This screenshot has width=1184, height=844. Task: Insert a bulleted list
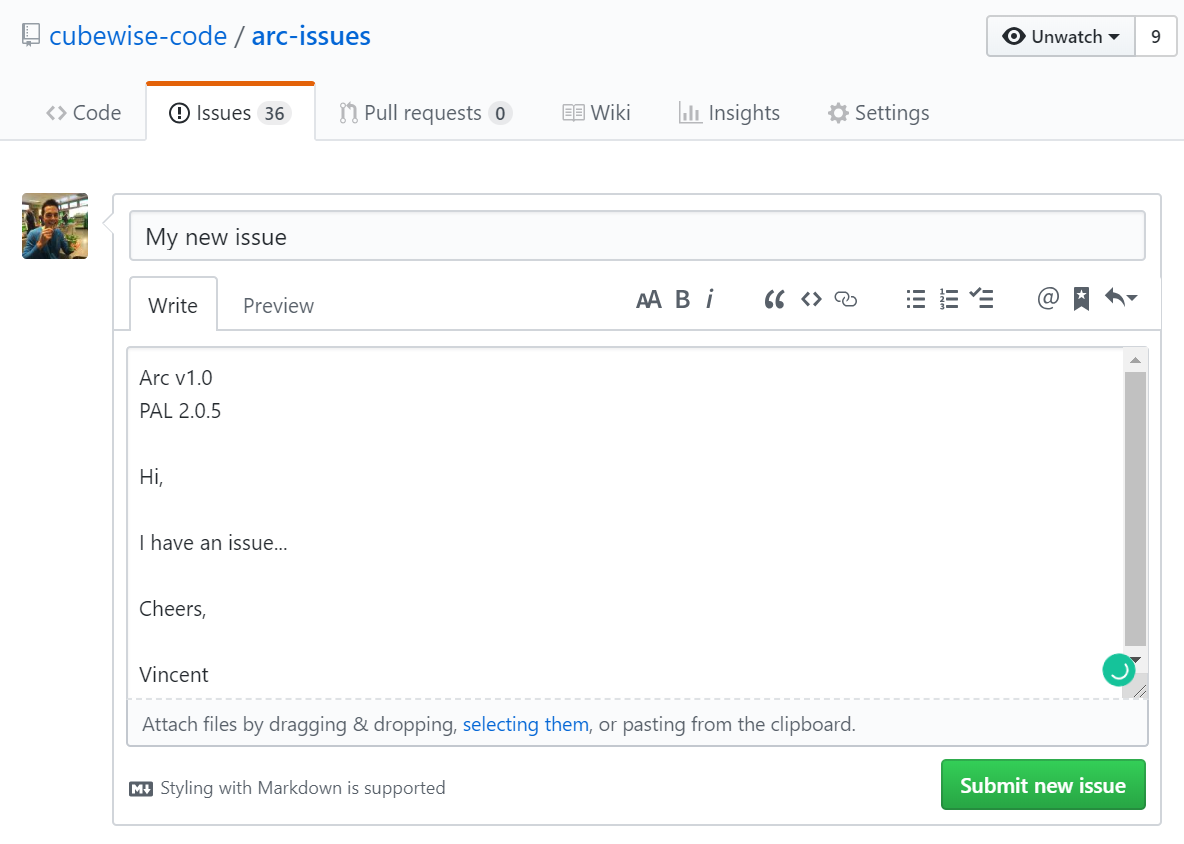(915, 299)
